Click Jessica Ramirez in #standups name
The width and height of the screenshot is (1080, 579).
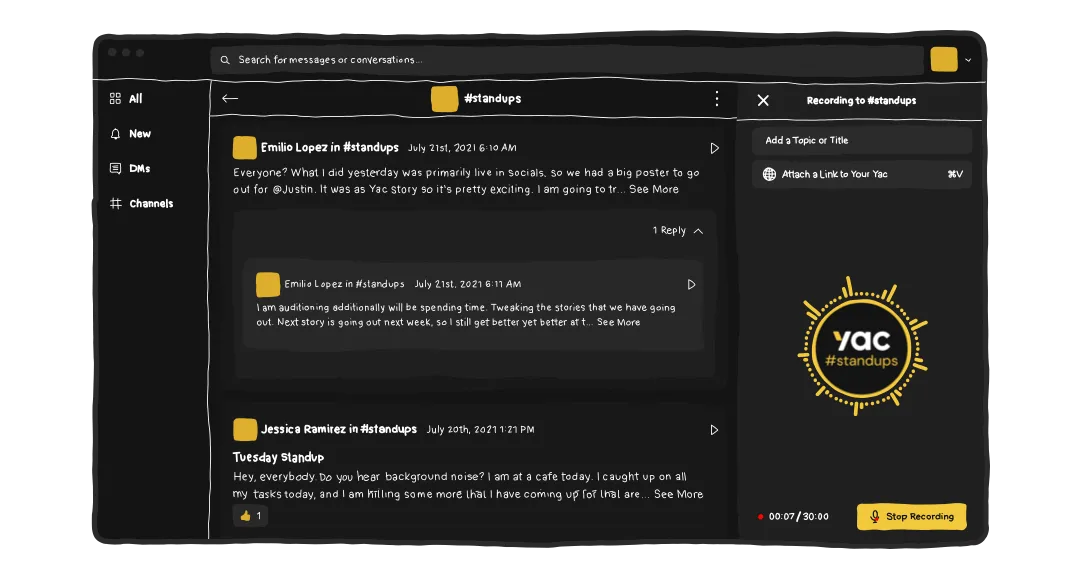point(338,430)
